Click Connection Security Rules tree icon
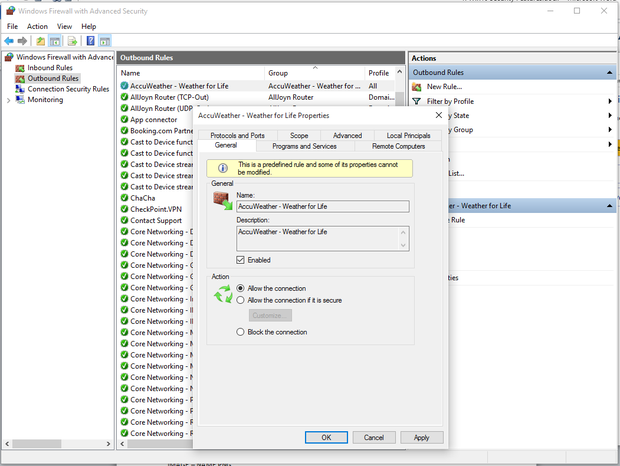 point(20,89)
